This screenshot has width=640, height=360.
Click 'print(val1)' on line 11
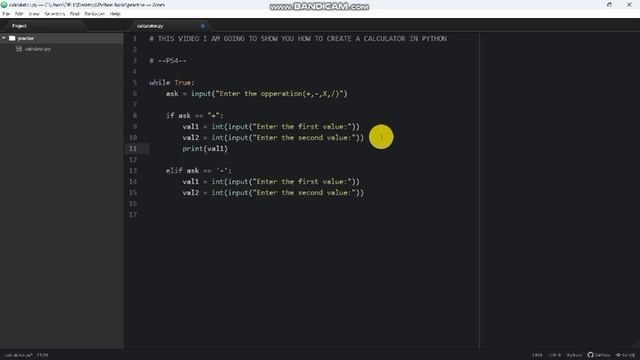205,149
